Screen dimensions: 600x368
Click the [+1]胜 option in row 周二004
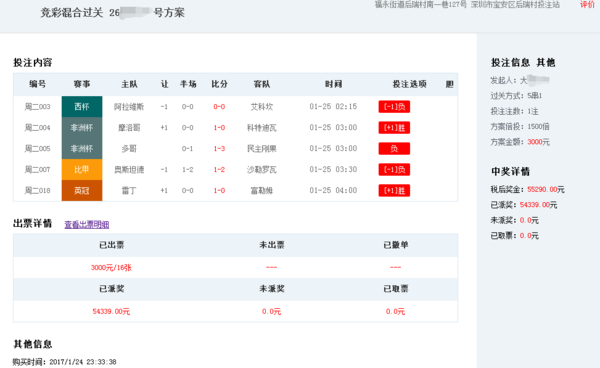[x=394, y=128]
